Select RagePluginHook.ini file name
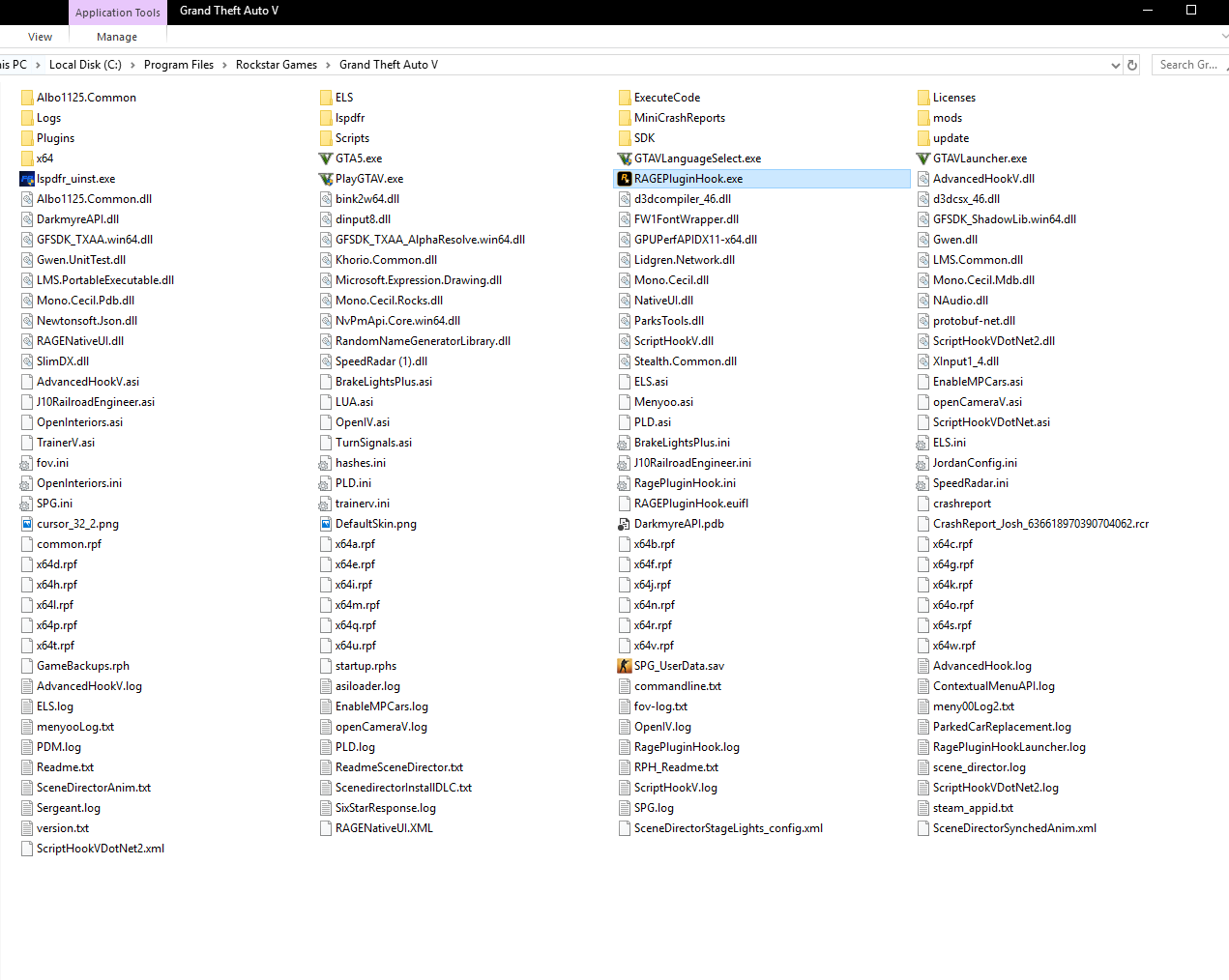Viewport: 1229px width, 980px height. click(685, 483)
